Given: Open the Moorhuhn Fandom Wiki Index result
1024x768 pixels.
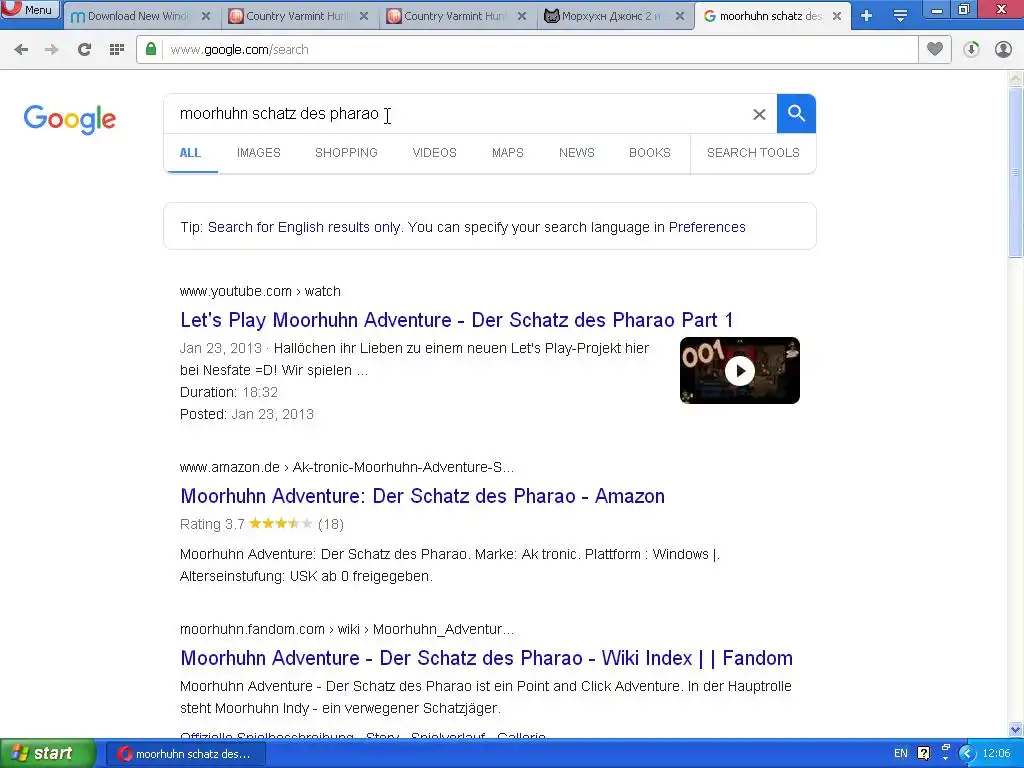Looking at the screenshot, I should (x=487, y=658).
